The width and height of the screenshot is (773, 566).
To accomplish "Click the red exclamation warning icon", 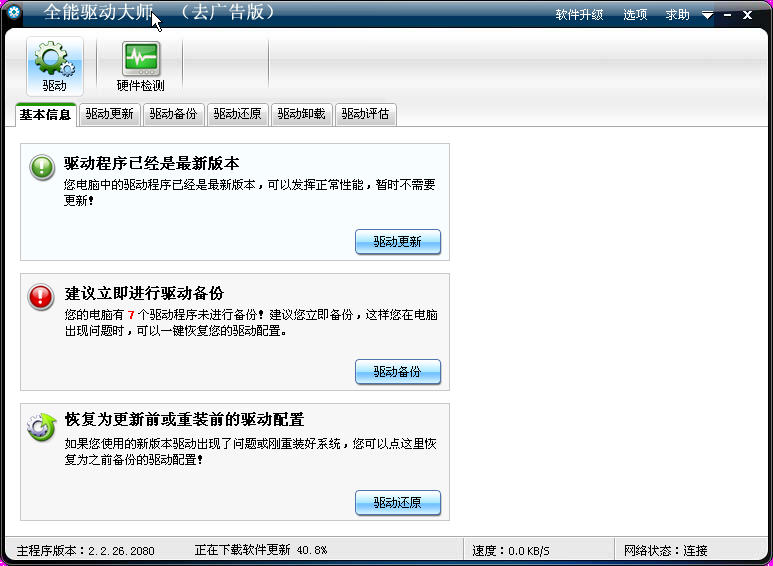I will [x=41, y=297].
